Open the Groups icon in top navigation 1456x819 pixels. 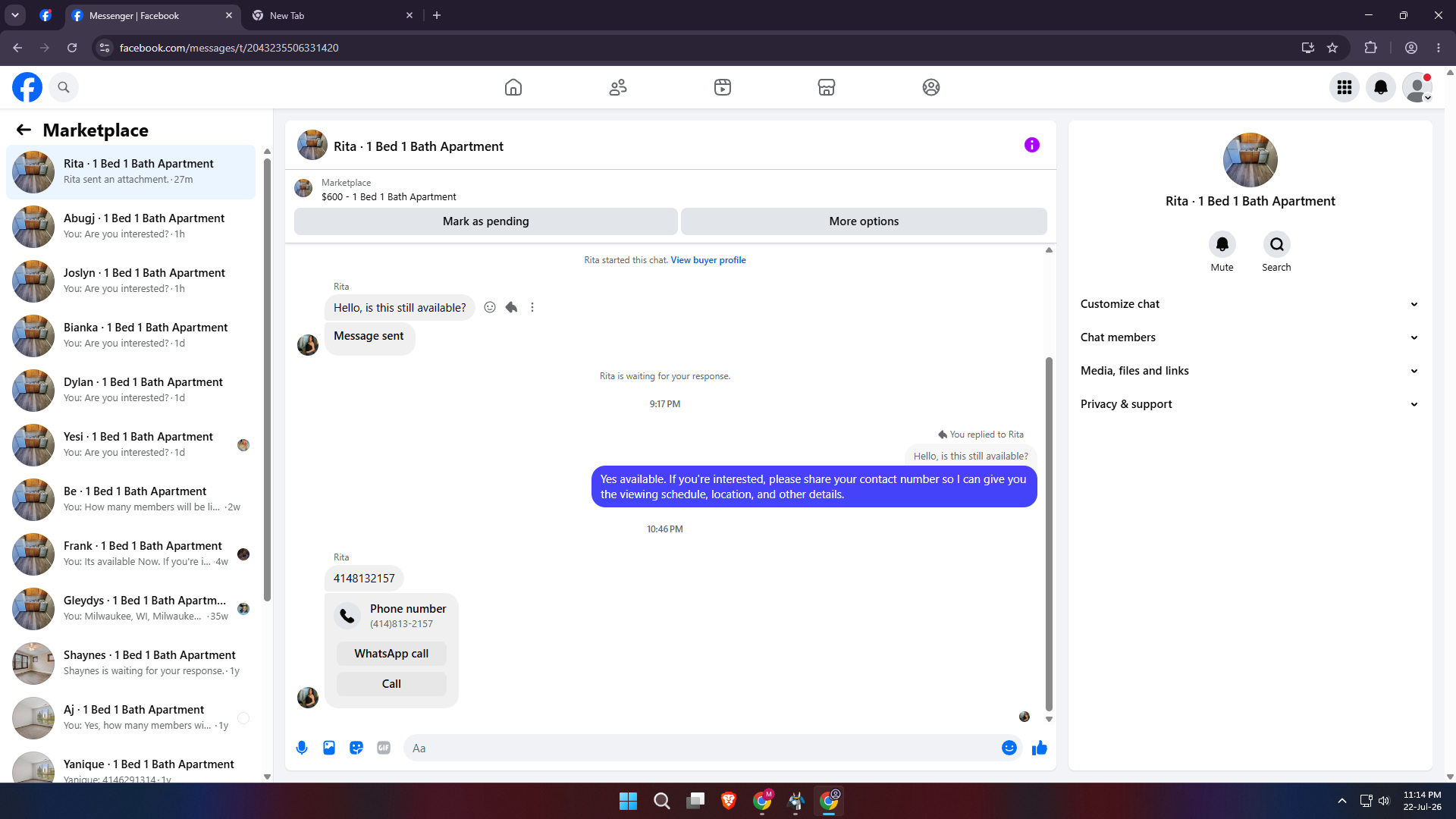(931, 87)
